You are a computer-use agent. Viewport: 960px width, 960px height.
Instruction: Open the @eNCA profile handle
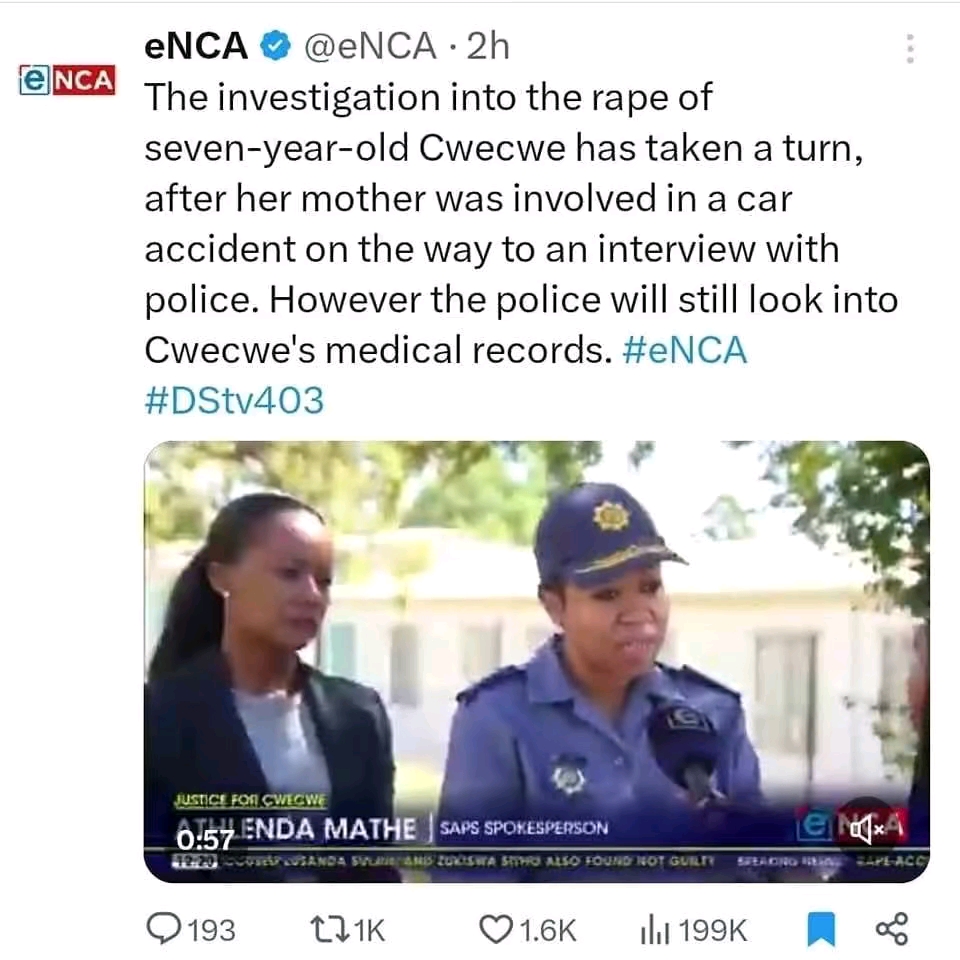(369, 46)
